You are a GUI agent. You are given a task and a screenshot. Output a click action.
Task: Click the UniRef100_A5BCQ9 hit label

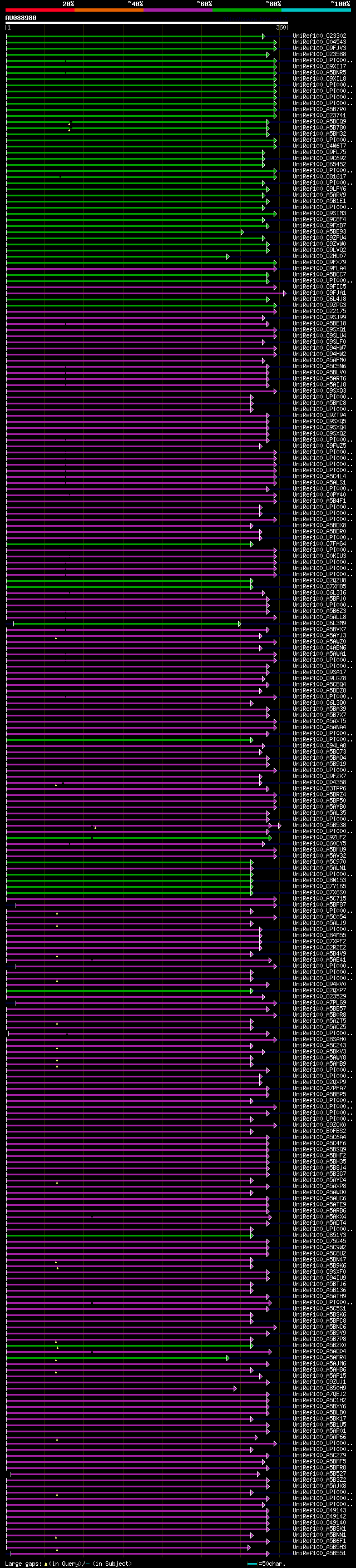319,122
